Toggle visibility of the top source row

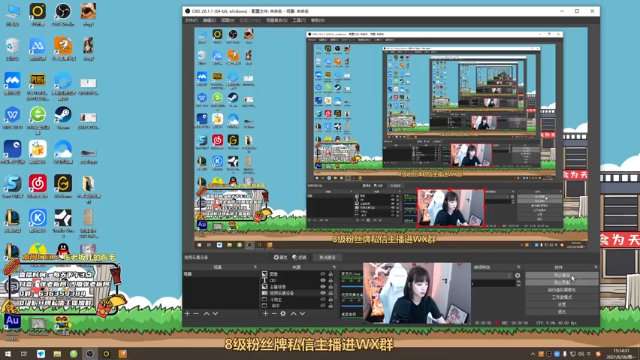(323, 274)
